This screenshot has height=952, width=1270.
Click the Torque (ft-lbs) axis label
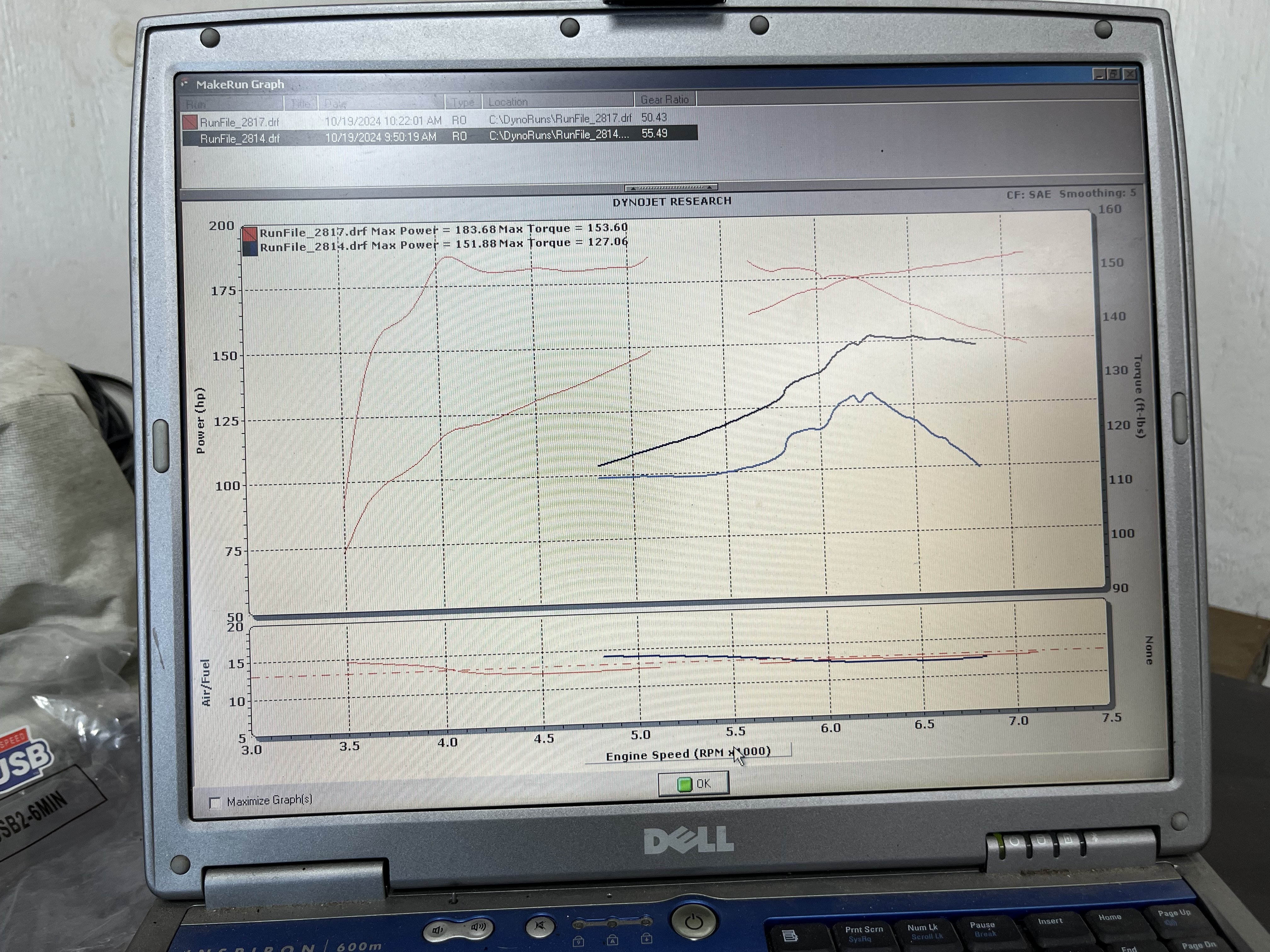point(1139,397)
